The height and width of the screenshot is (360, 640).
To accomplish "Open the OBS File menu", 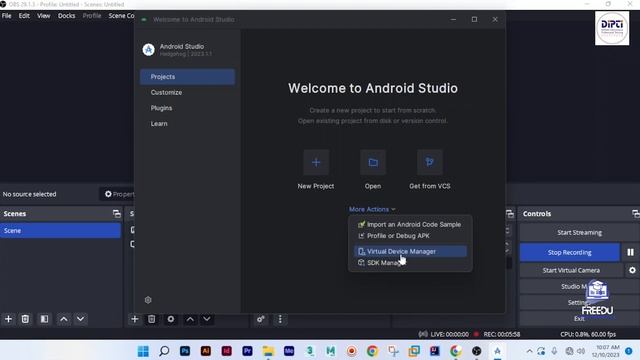I will pyautogui.click(x=7, y=16).
